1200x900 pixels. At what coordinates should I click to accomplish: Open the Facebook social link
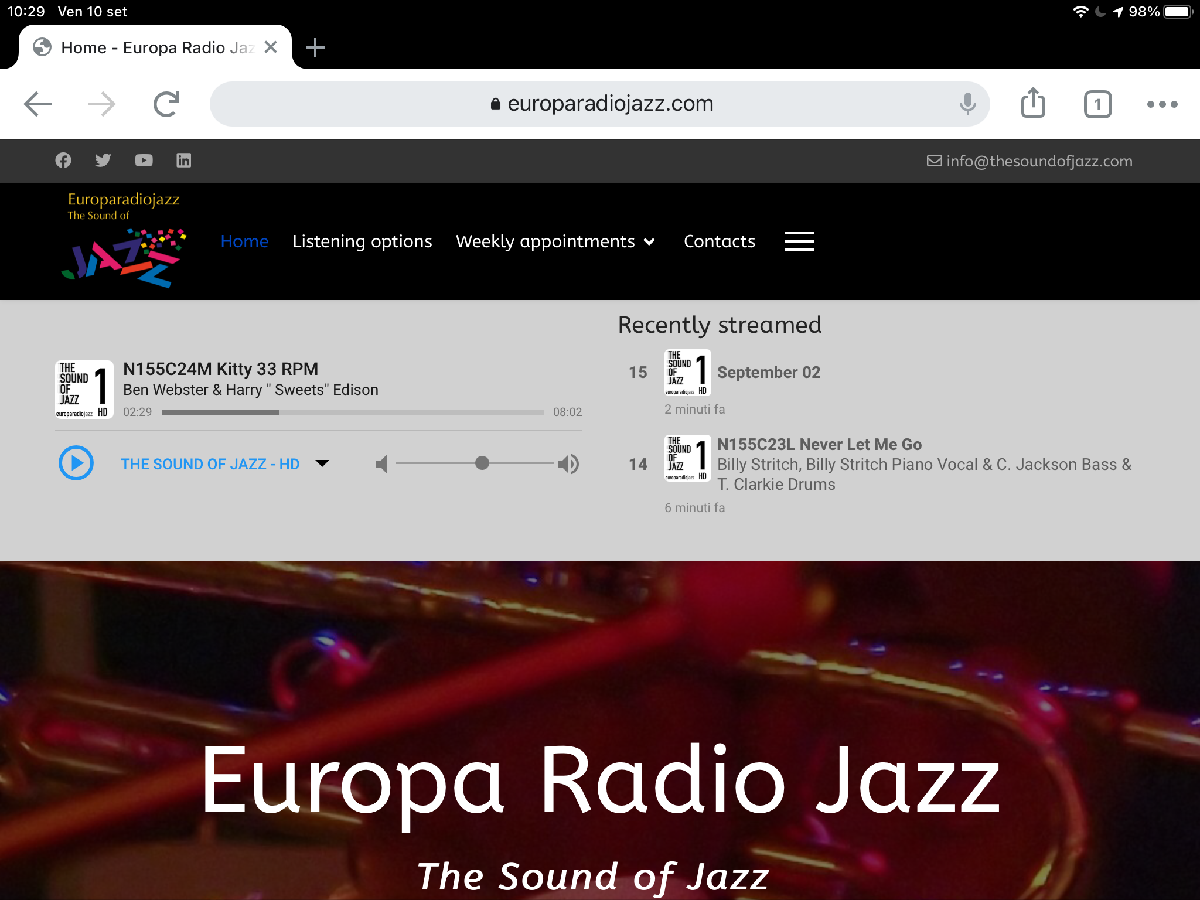tap(63, 160)
